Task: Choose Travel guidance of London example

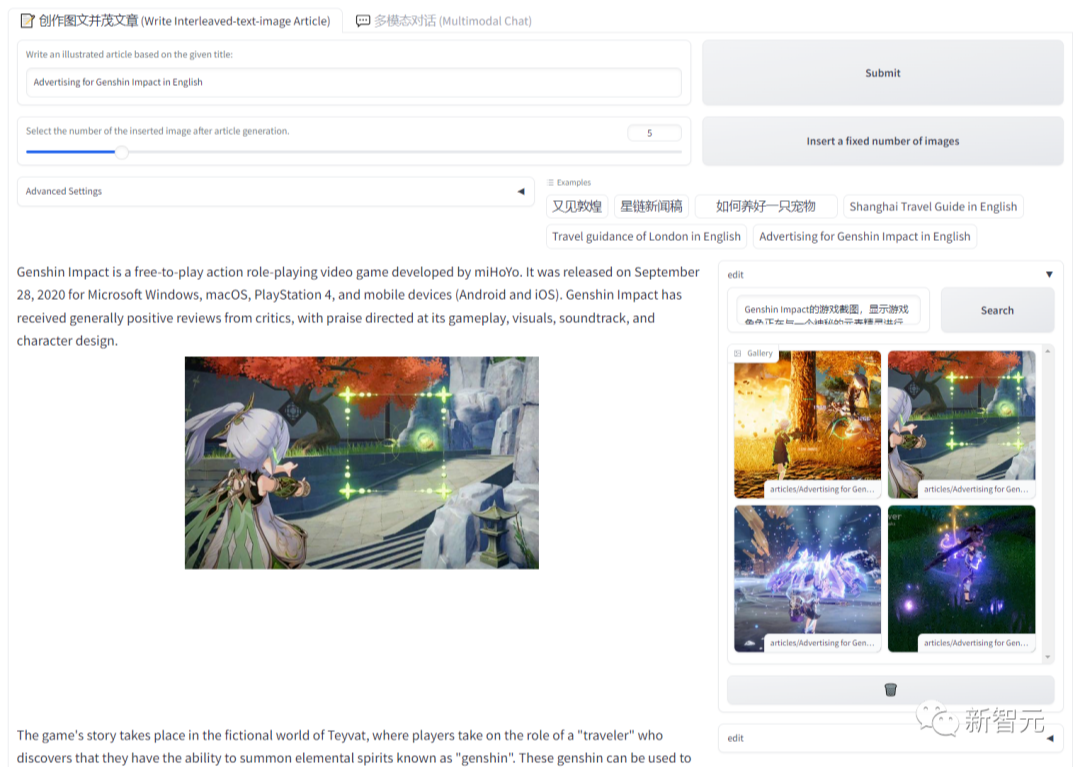Action: pyautogui.click(x=646, y=237)
